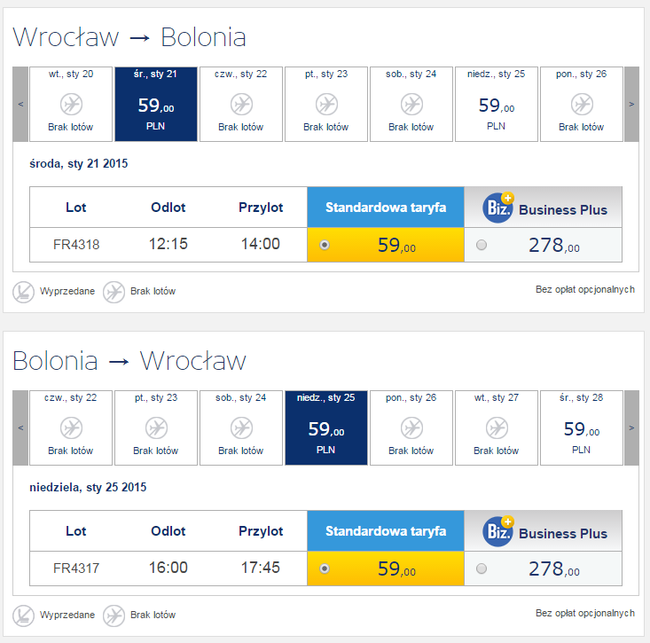This screenshot has width=650, height=643.
Task: Click Bez opłat opcjonalnych under outbound flight
Action: click(584, 289)
